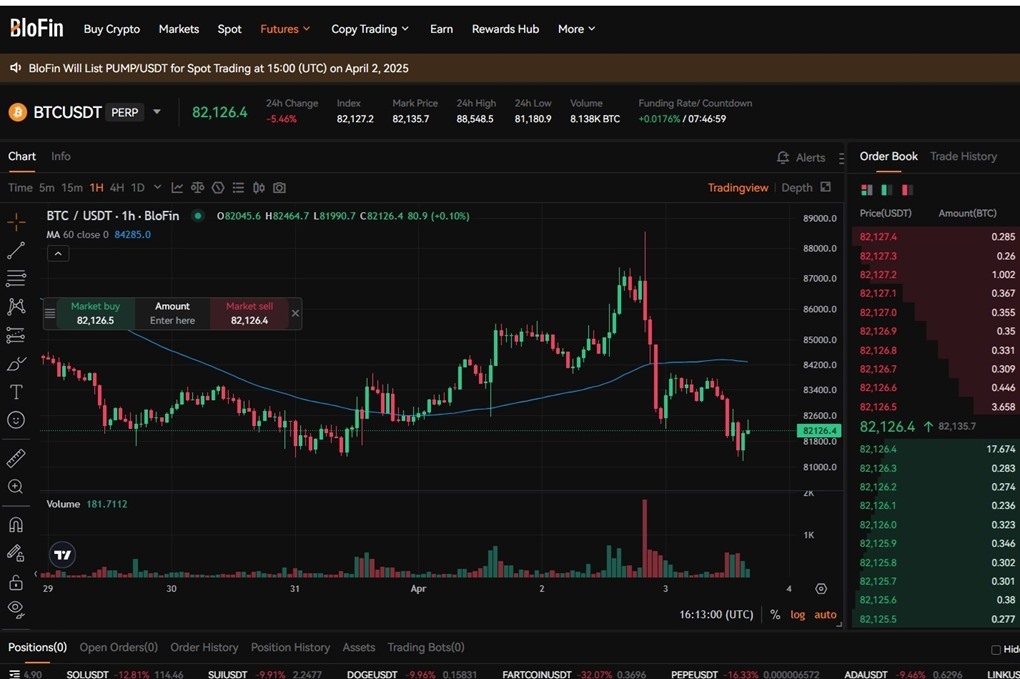This screenshot has height=679, width=1020.
Task: Click the orange Bitcoin coin icon
Action: coord(18,113)
